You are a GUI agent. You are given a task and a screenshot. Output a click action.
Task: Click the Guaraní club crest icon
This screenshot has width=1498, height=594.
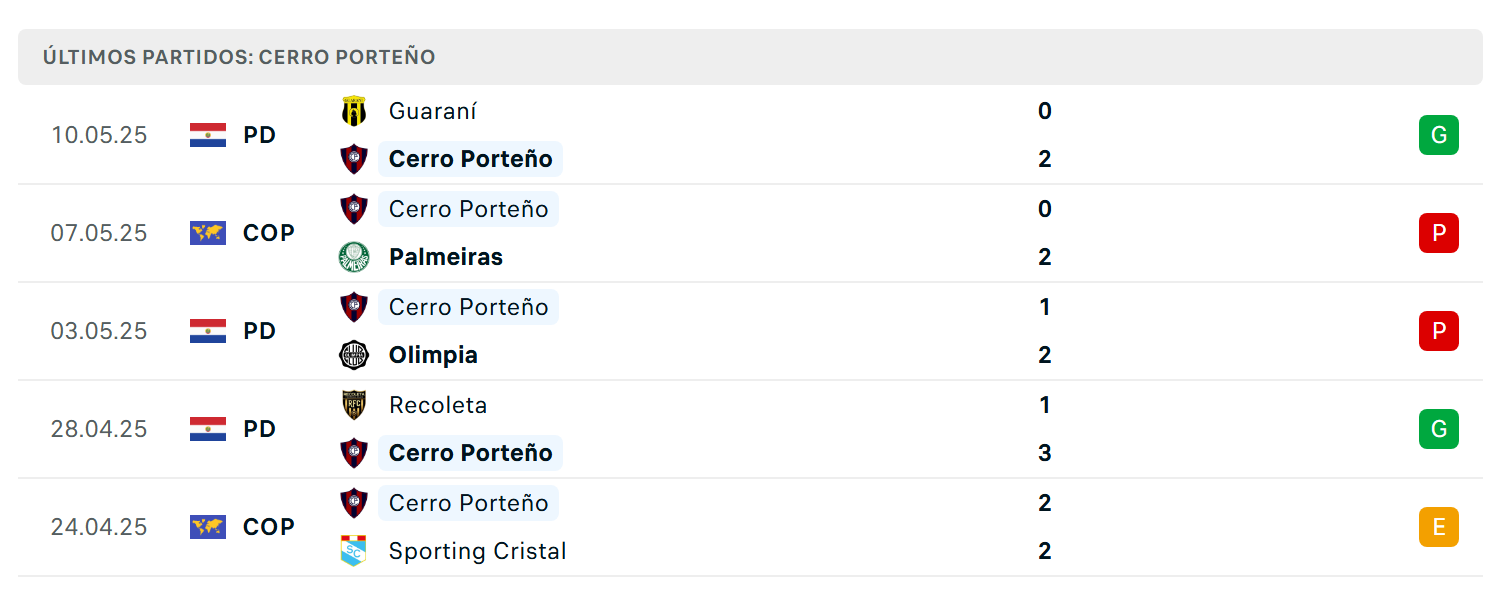354,111
